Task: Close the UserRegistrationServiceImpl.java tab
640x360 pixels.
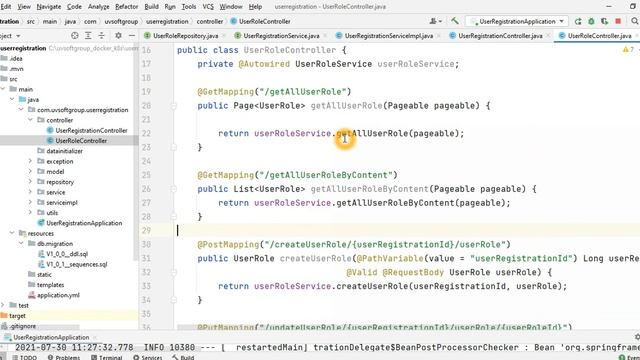Action: click(x=438, y=36)
